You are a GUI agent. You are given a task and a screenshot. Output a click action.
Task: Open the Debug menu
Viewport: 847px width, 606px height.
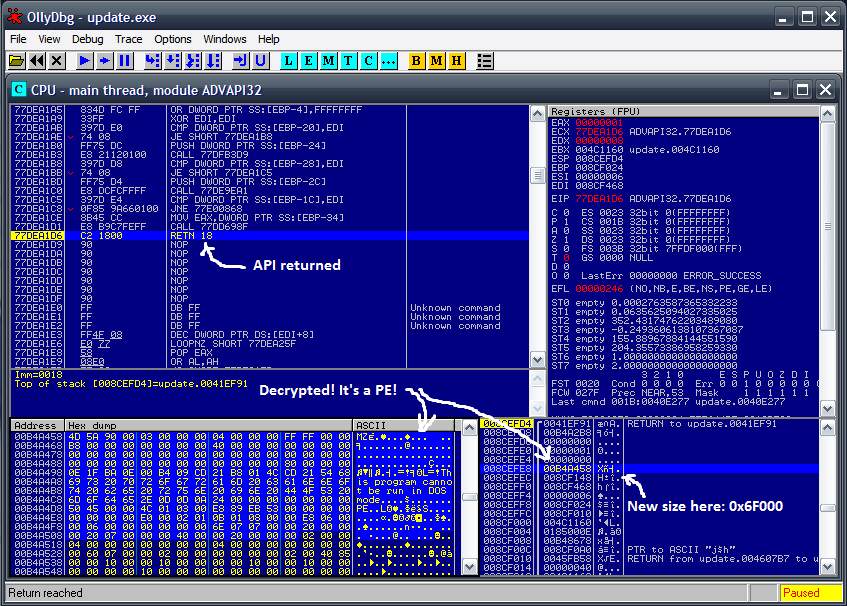point(87,39)
